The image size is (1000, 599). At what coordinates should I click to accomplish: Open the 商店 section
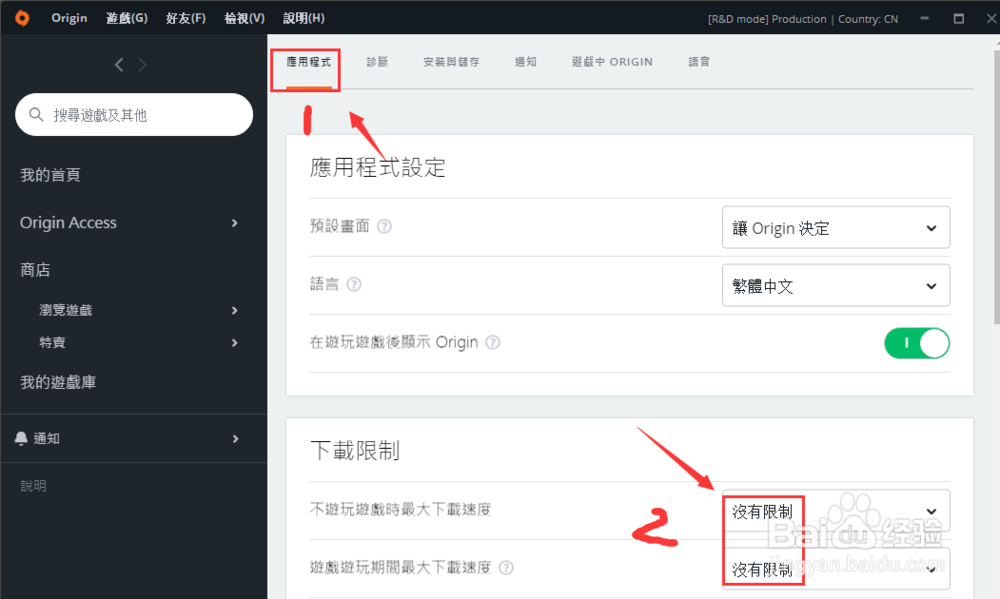(35, 270)
